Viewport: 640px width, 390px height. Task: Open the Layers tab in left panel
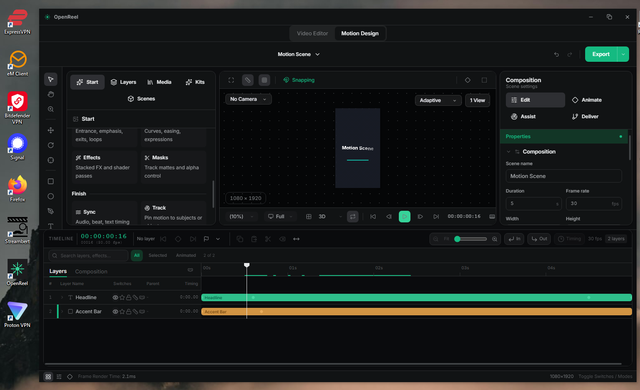tap(123, 82)
